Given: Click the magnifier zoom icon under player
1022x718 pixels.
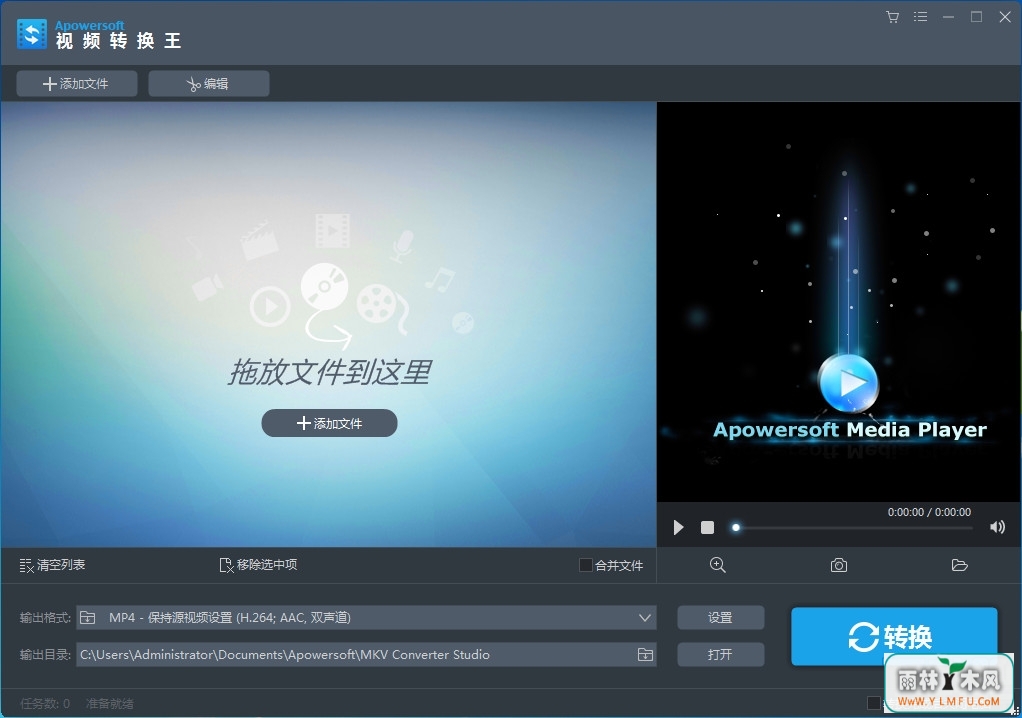Looking at the screenshot, I should tap(718, 565).
